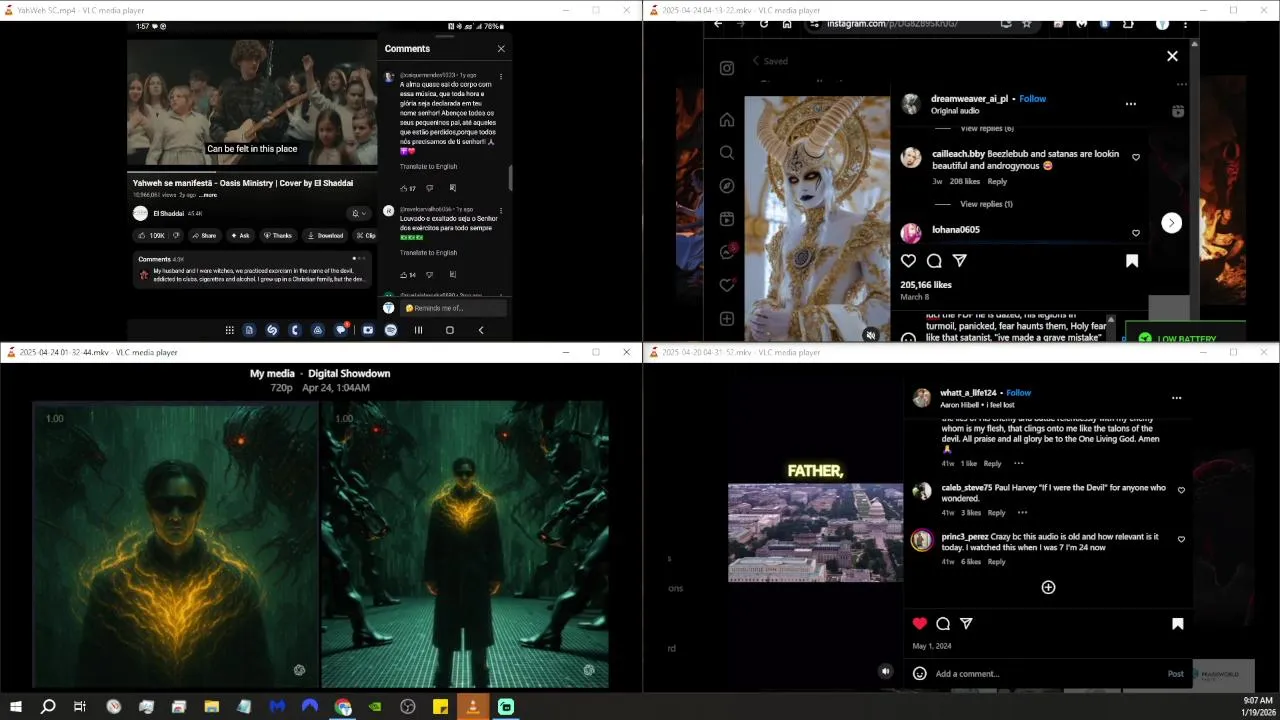Open Instagram Reels in the sidebar
The image size is (1280, 720).
tap(727, 219)
